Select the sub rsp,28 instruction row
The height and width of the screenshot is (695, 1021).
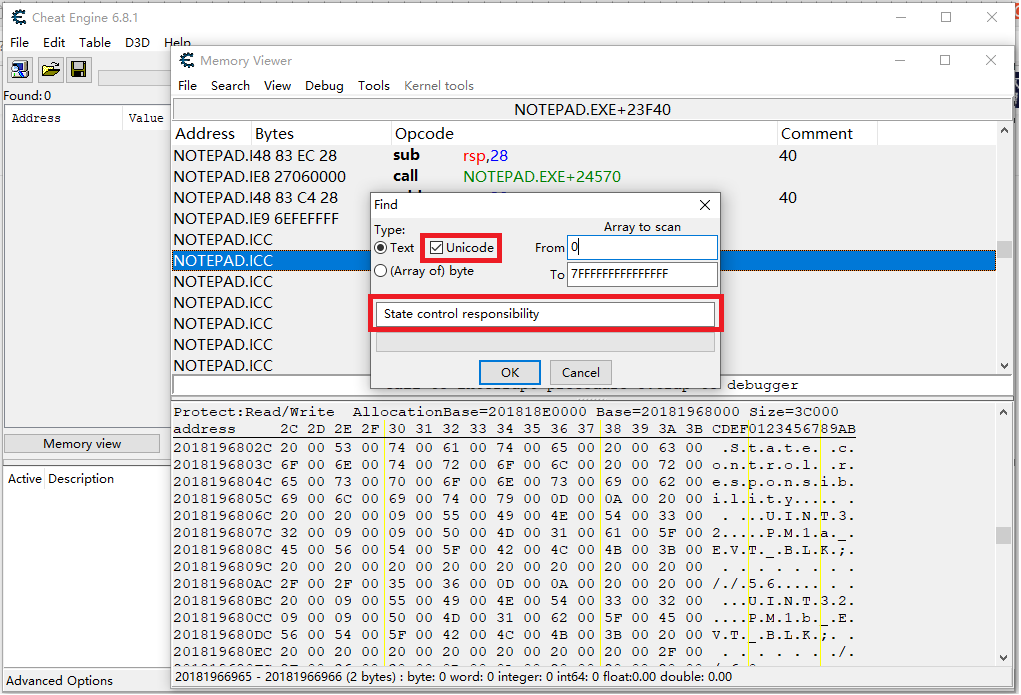click(x=584, y=156)
